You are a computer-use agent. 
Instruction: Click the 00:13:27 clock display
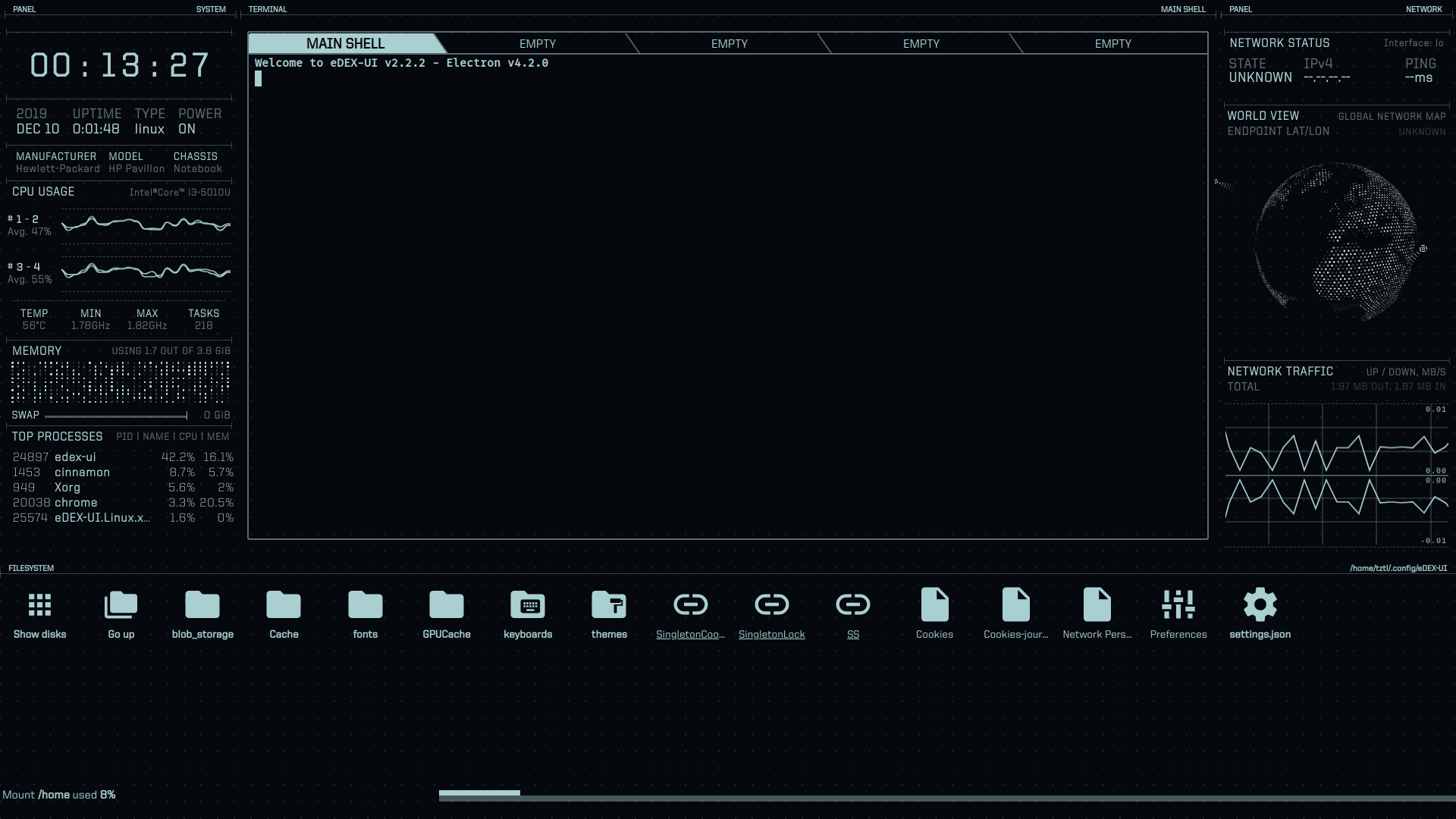click(119, 65)
